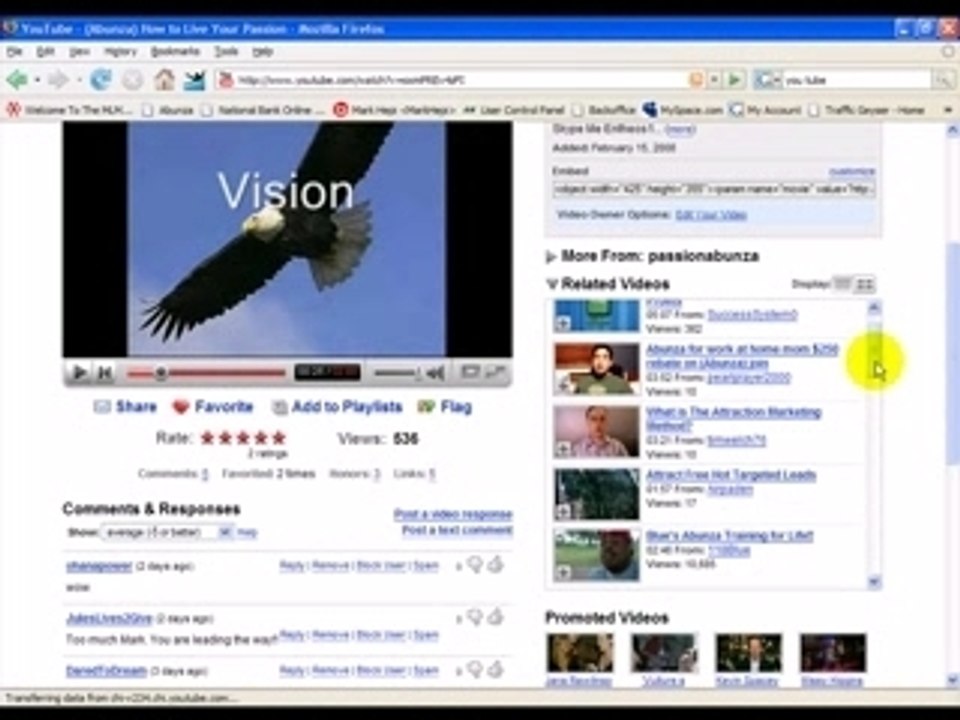The image size is (960, 720).
Task: Open the File menu
Action: click(x=14, y=52)
